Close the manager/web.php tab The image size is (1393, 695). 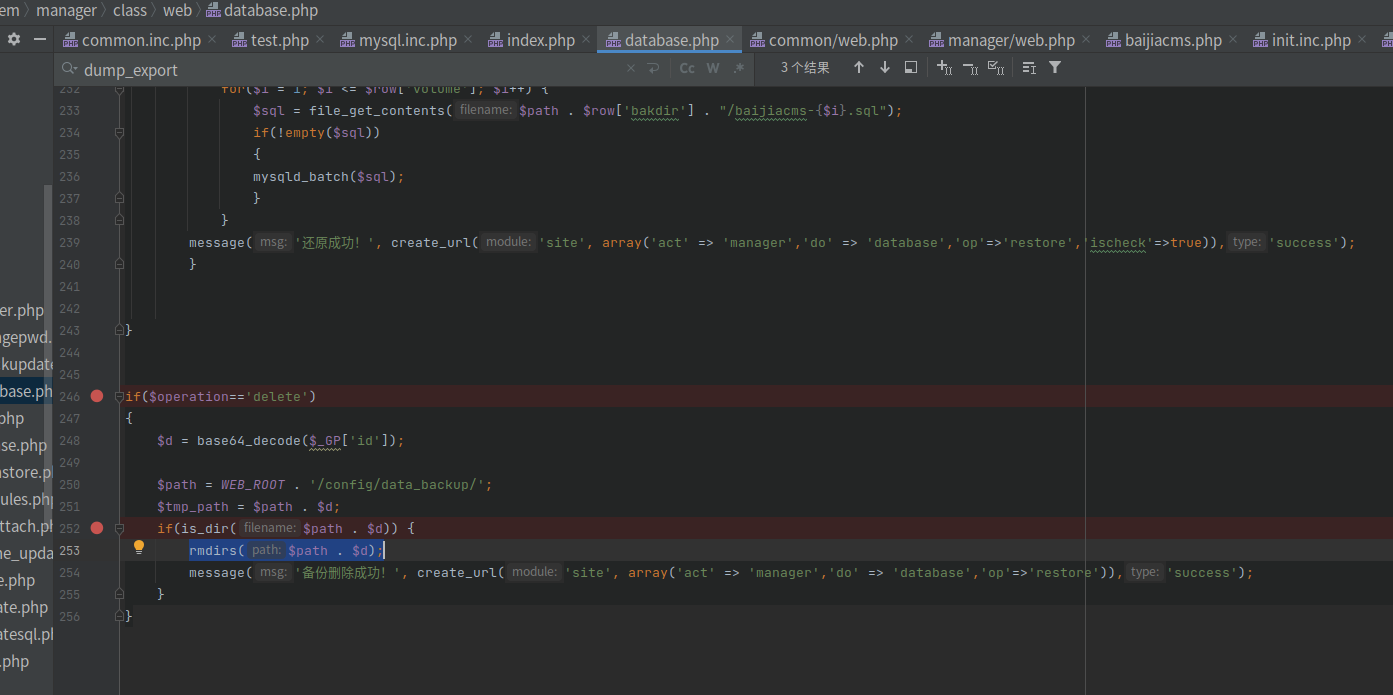coord(1086,40)
